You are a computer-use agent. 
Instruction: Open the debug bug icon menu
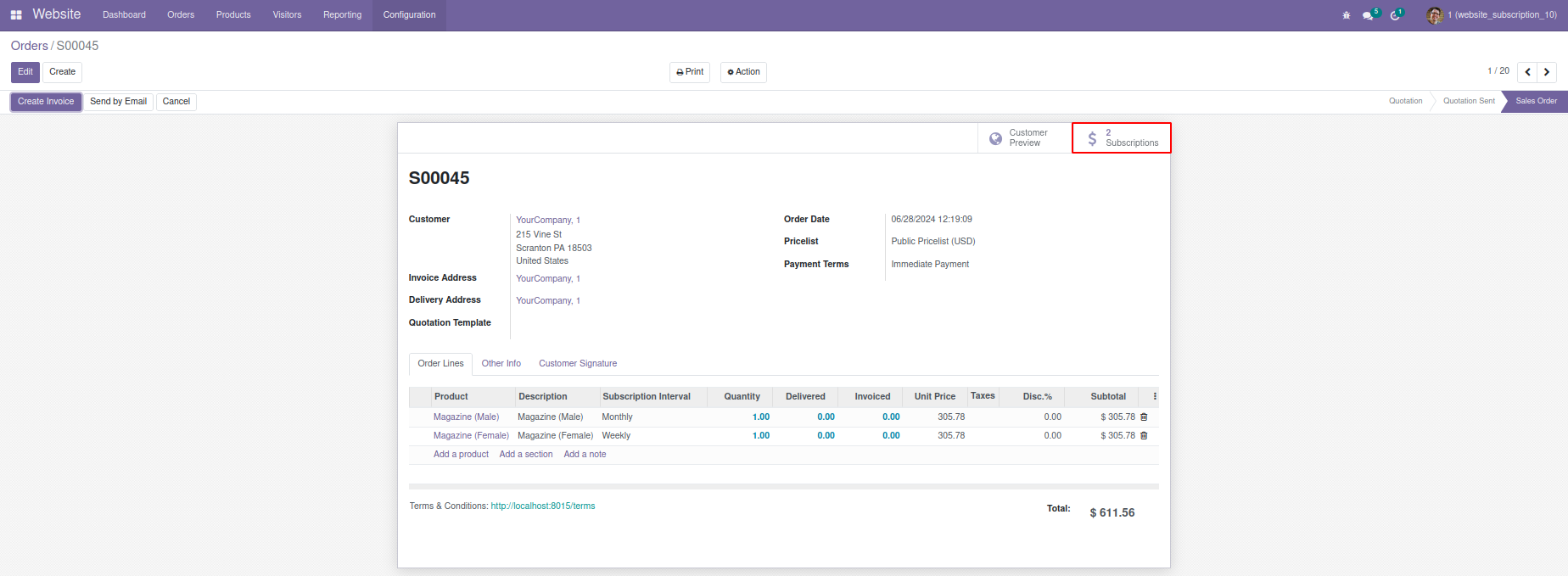(1346, 15)
